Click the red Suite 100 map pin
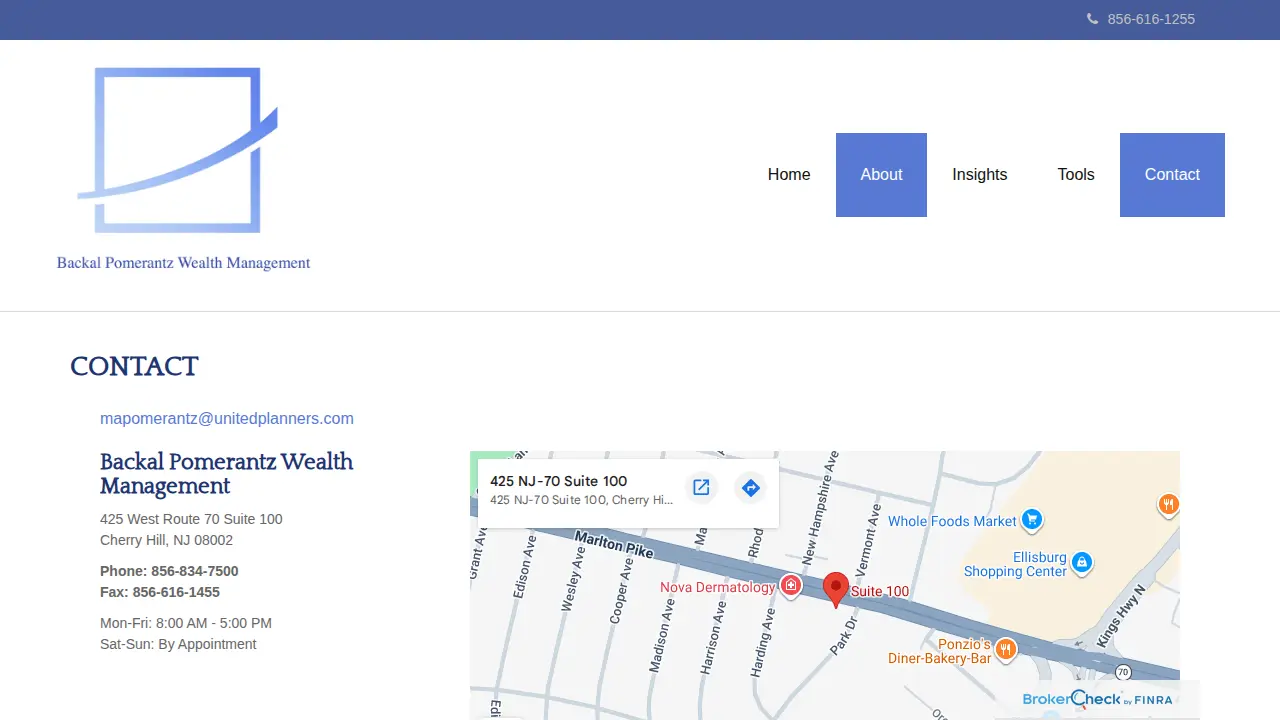 coord(836,590)
